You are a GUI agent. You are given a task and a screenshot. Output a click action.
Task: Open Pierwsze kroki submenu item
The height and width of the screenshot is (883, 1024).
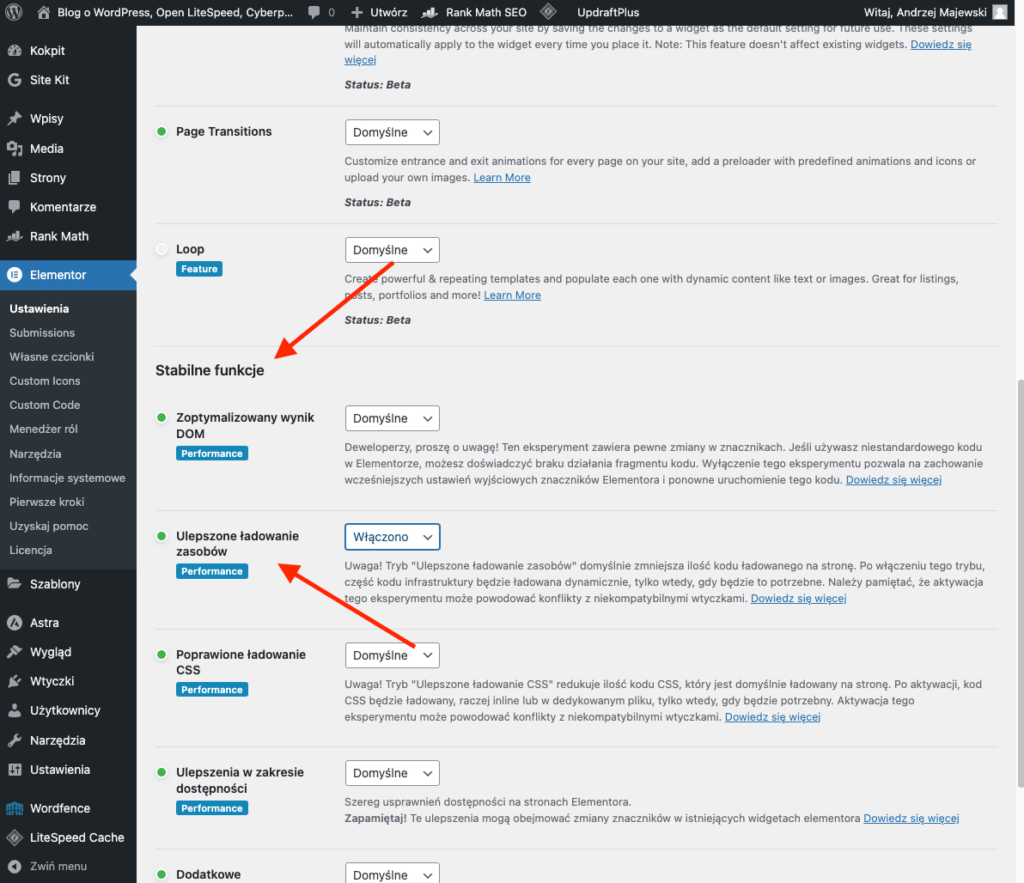tap(46, 502)
